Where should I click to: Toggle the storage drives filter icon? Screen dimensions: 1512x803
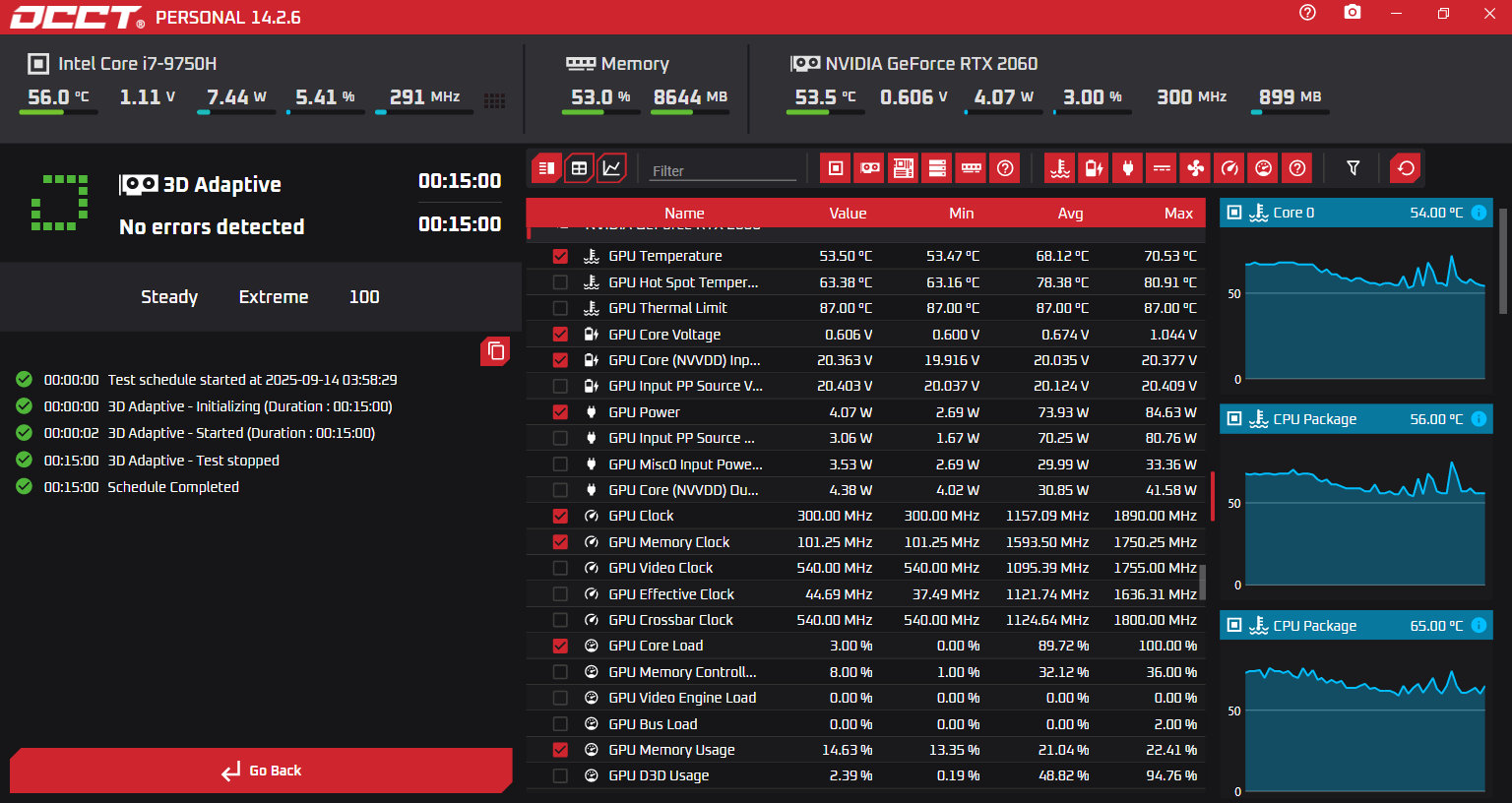point(937,168)
